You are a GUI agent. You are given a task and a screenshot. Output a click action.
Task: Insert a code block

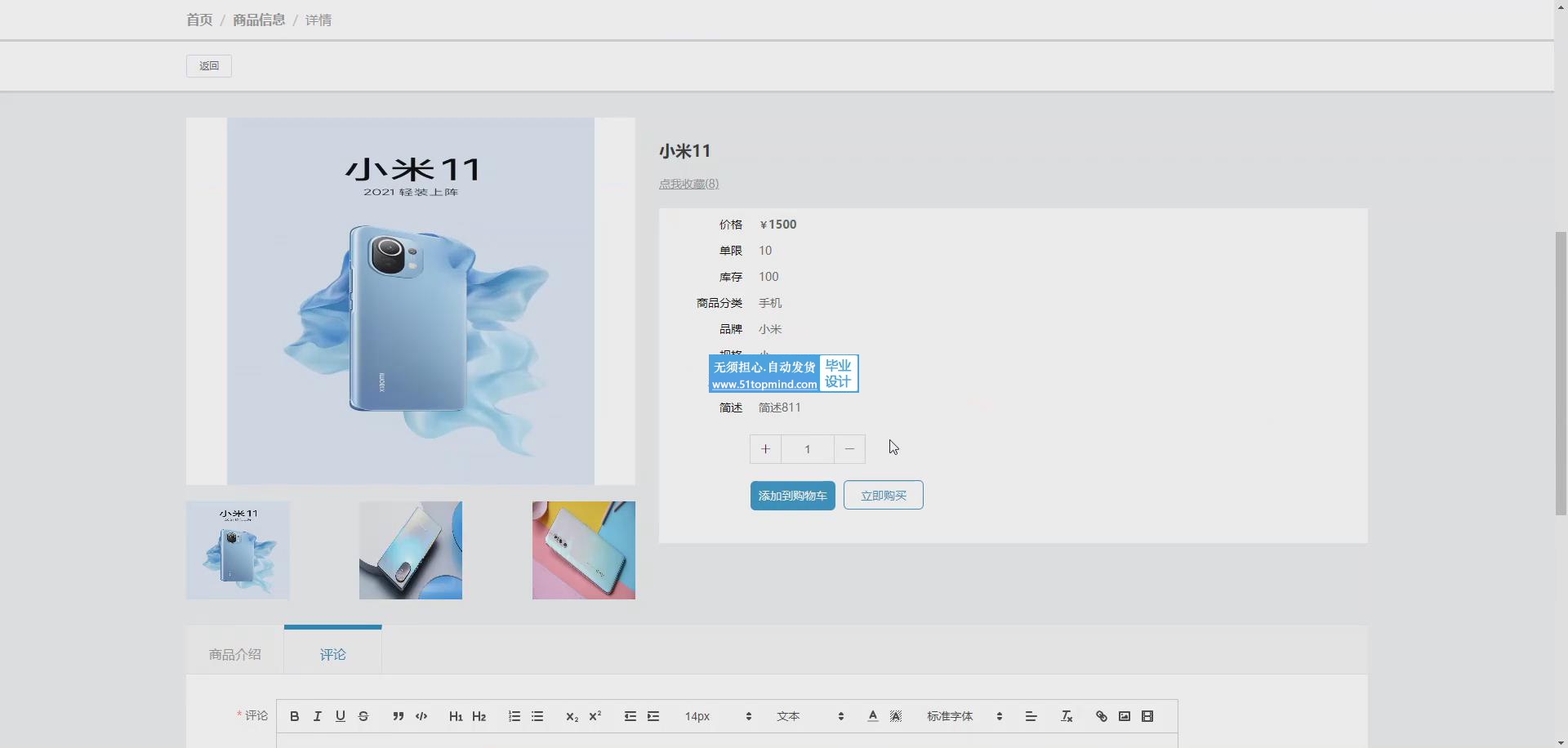[x=421, y=716]
